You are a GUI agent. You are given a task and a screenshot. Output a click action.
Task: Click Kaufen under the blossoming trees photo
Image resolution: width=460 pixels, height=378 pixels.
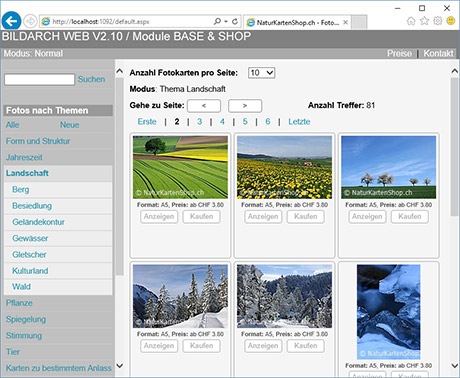pyautogui.click(x=410, y=217)
